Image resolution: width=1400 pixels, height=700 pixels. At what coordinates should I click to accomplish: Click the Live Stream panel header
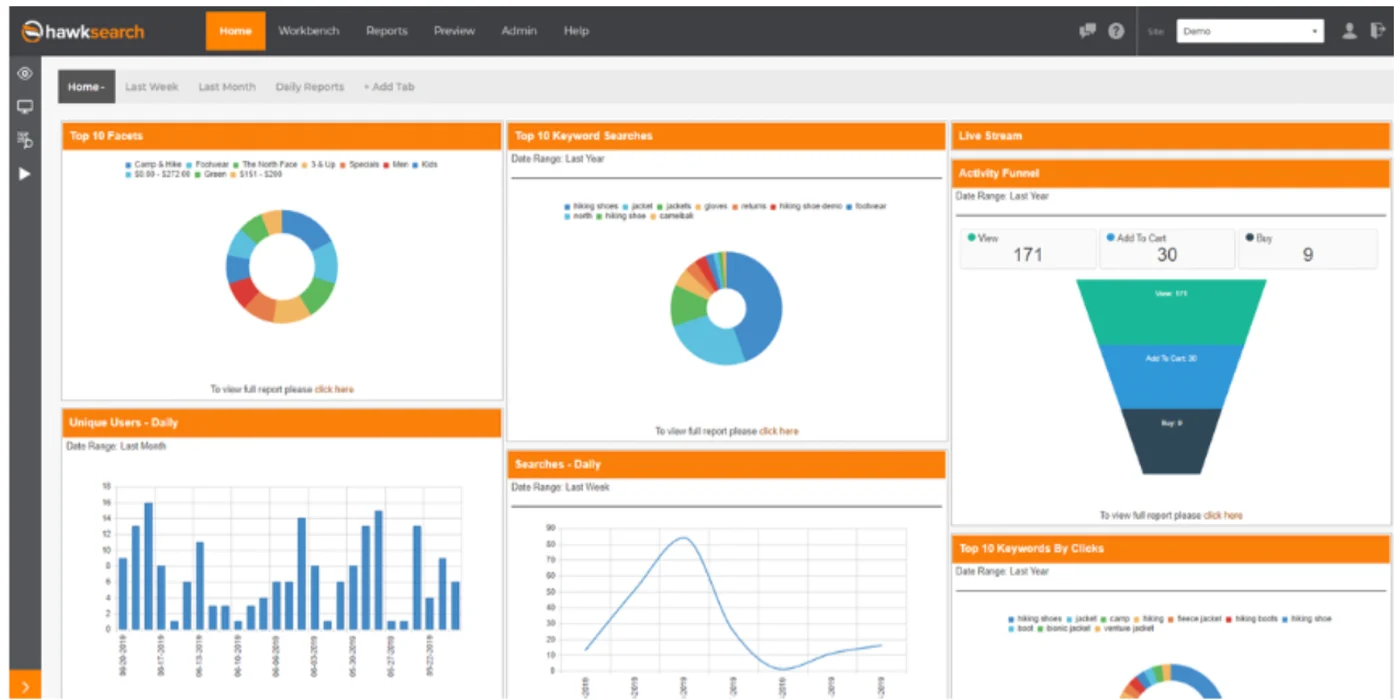point(1171,136)
